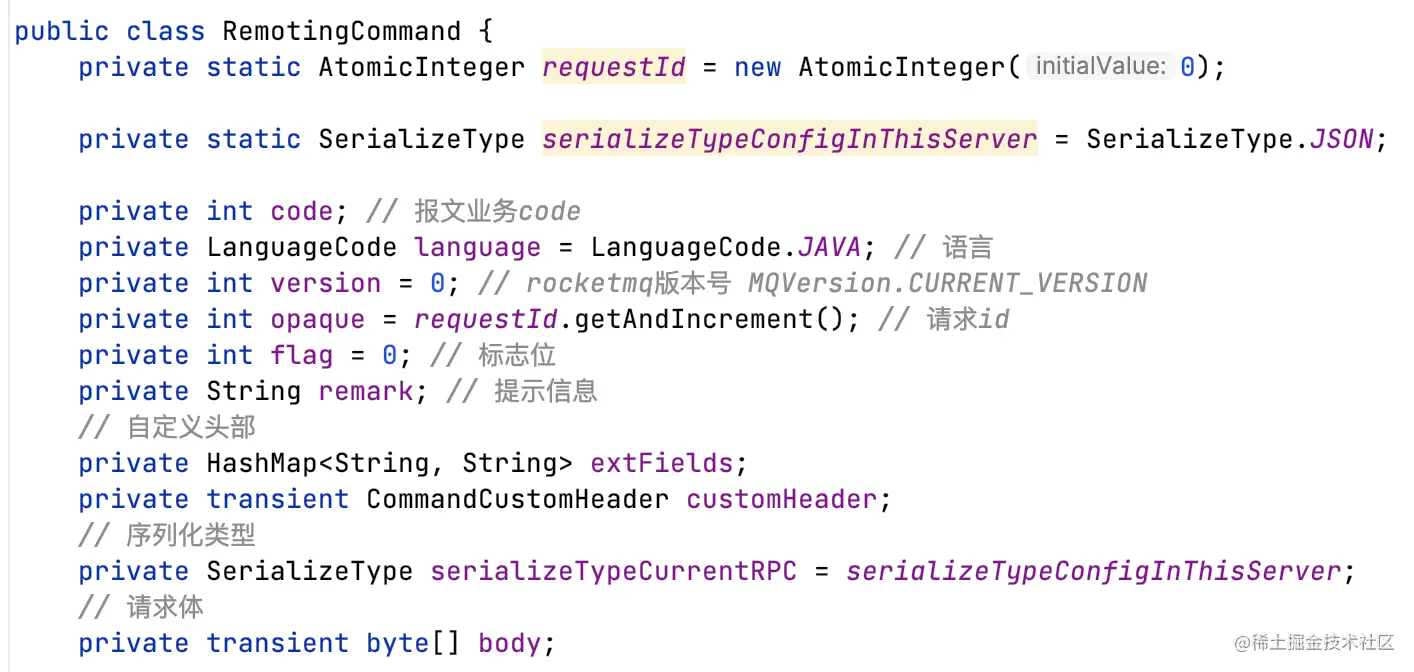Select the 自定义头部 comment line
Viewport: 1414px width, 672px height.
coord(167,426)
